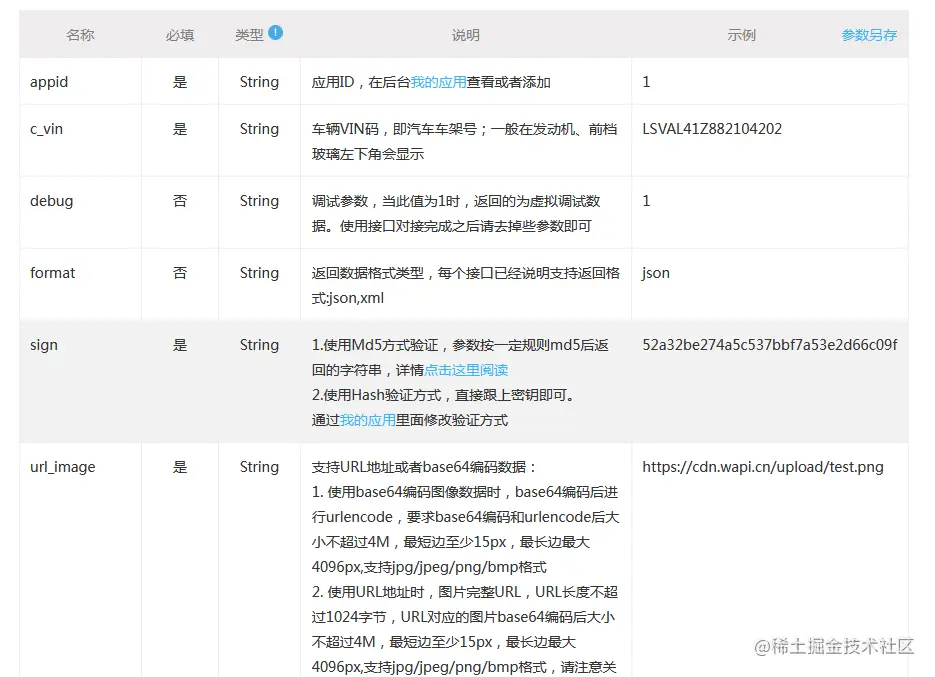Click the 说明 column header
The image size is (935, 677).
466,35
